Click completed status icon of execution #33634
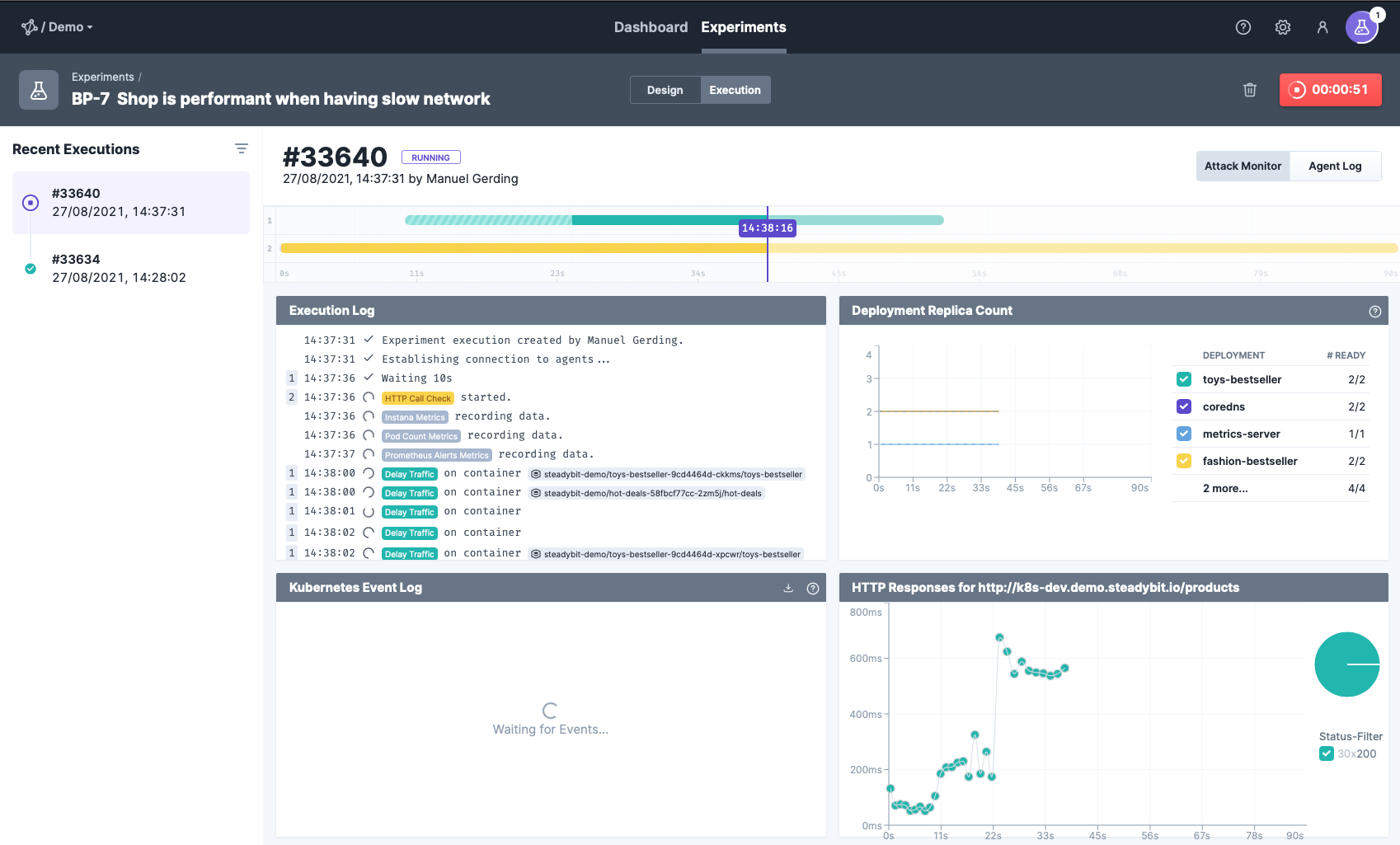1400x845 pixels. tap(31, 269)
